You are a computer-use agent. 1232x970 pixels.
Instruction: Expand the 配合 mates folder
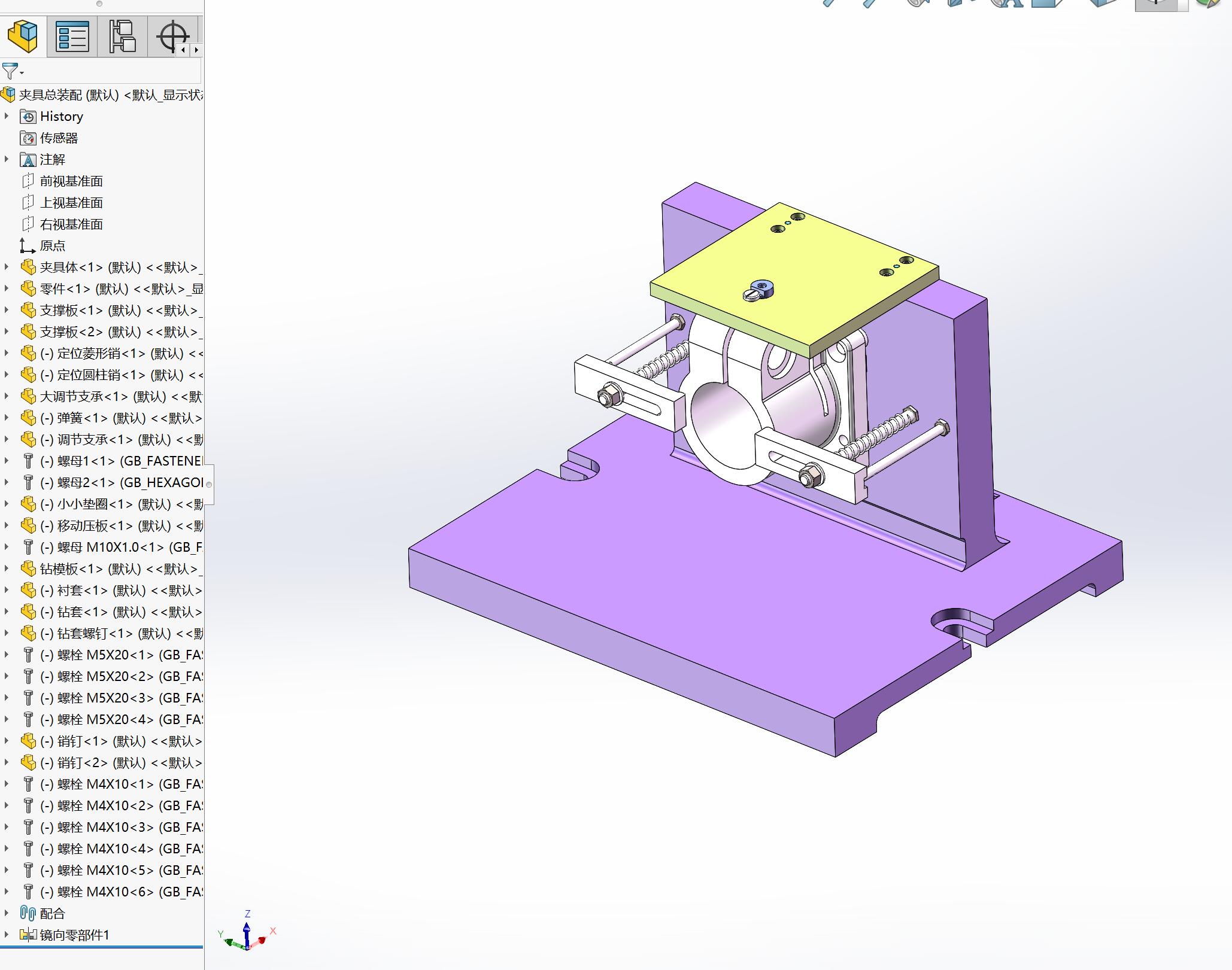pyautogui.click(x=7, y=913)
